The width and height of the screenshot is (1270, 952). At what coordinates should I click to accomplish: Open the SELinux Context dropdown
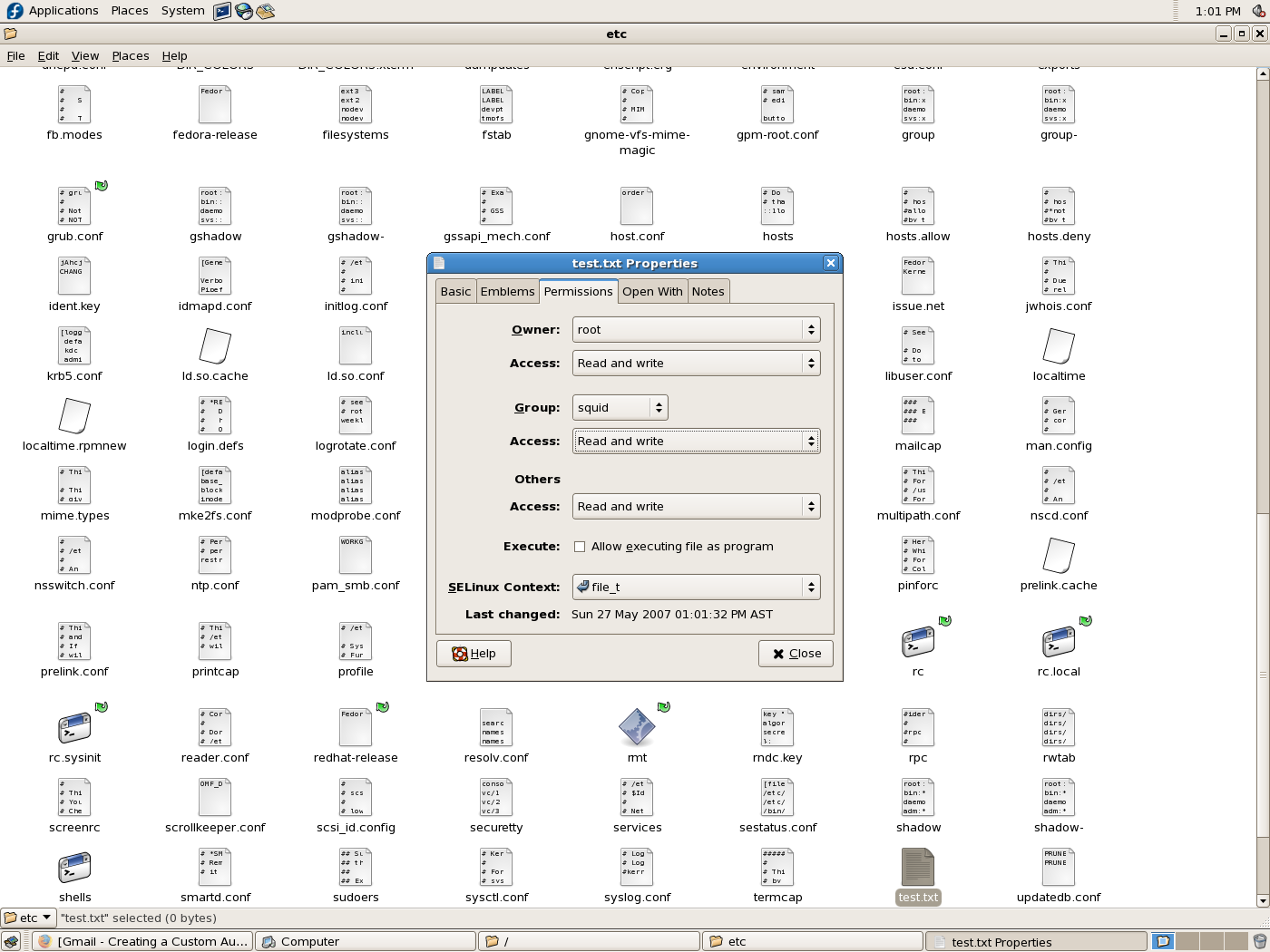point(696,588)
